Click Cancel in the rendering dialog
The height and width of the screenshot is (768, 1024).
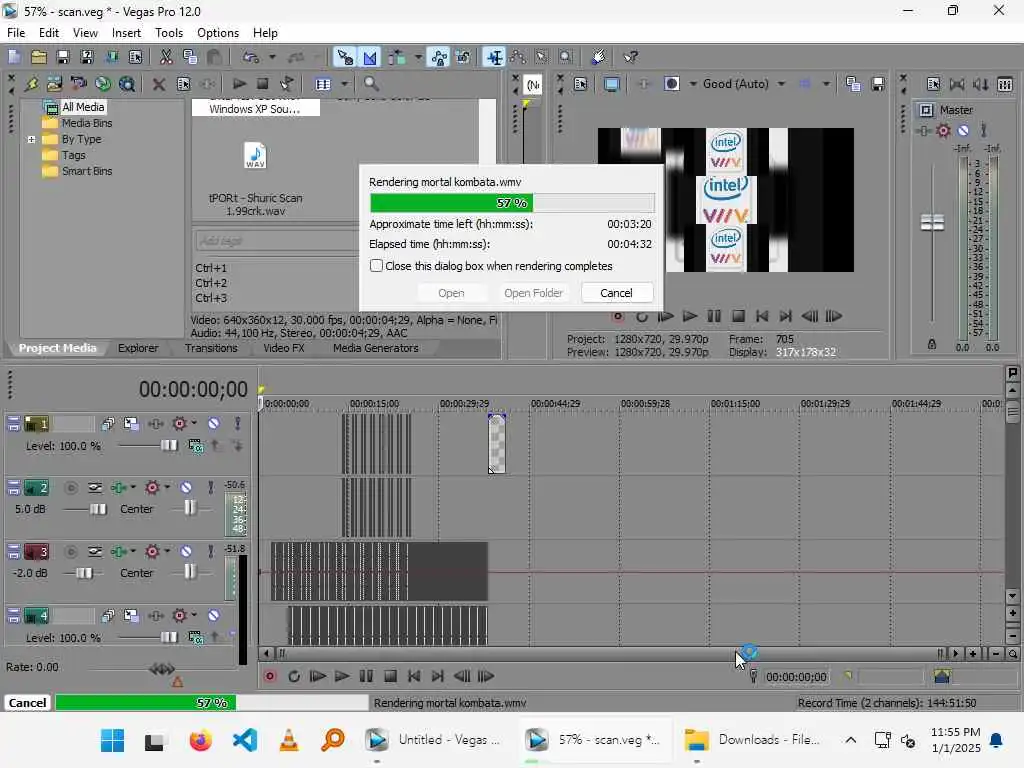coord(616,293)
